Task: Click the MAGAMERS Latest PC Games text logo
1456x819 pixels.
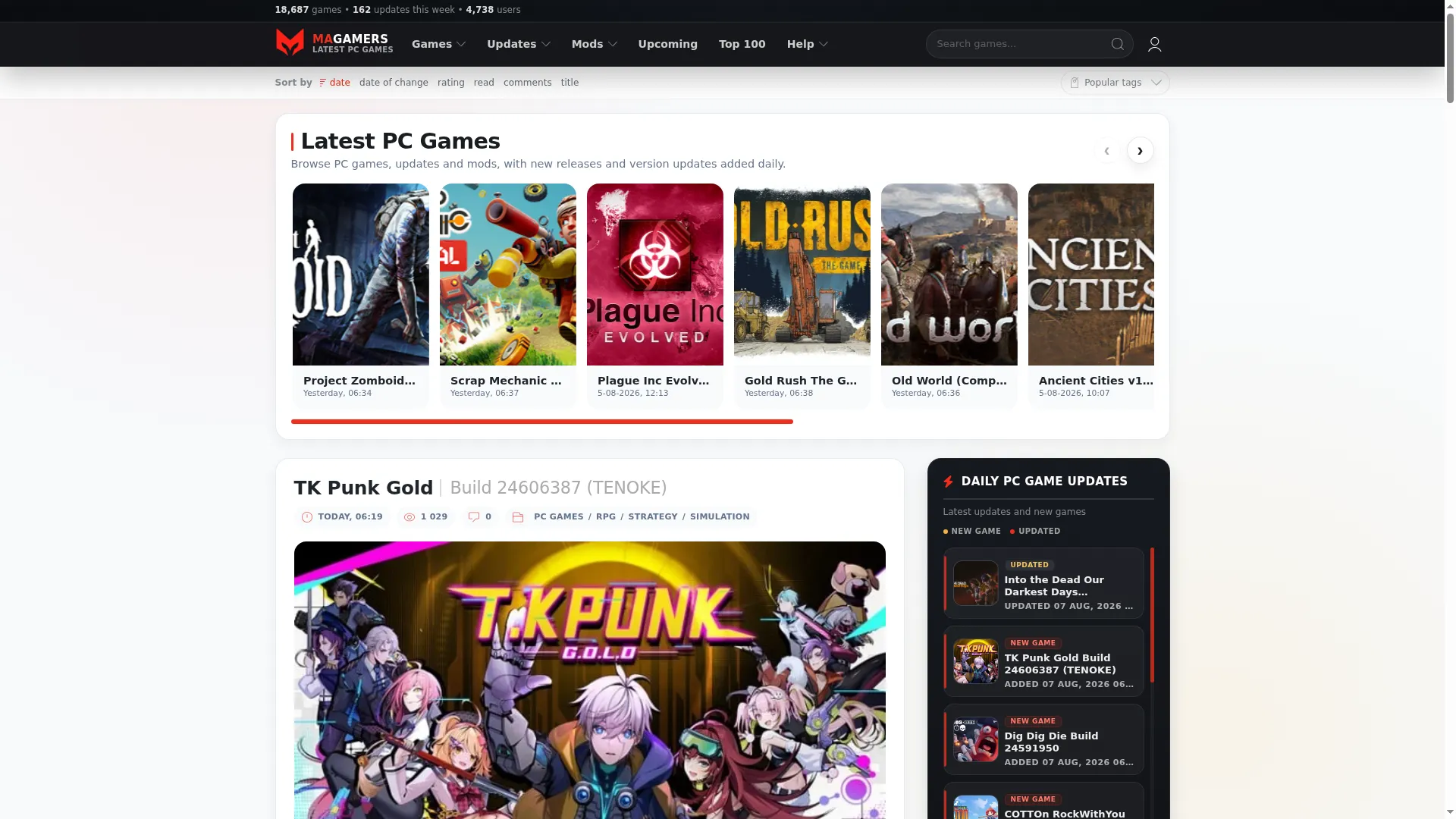Action: pyautogui.click(x=352, y=44)
